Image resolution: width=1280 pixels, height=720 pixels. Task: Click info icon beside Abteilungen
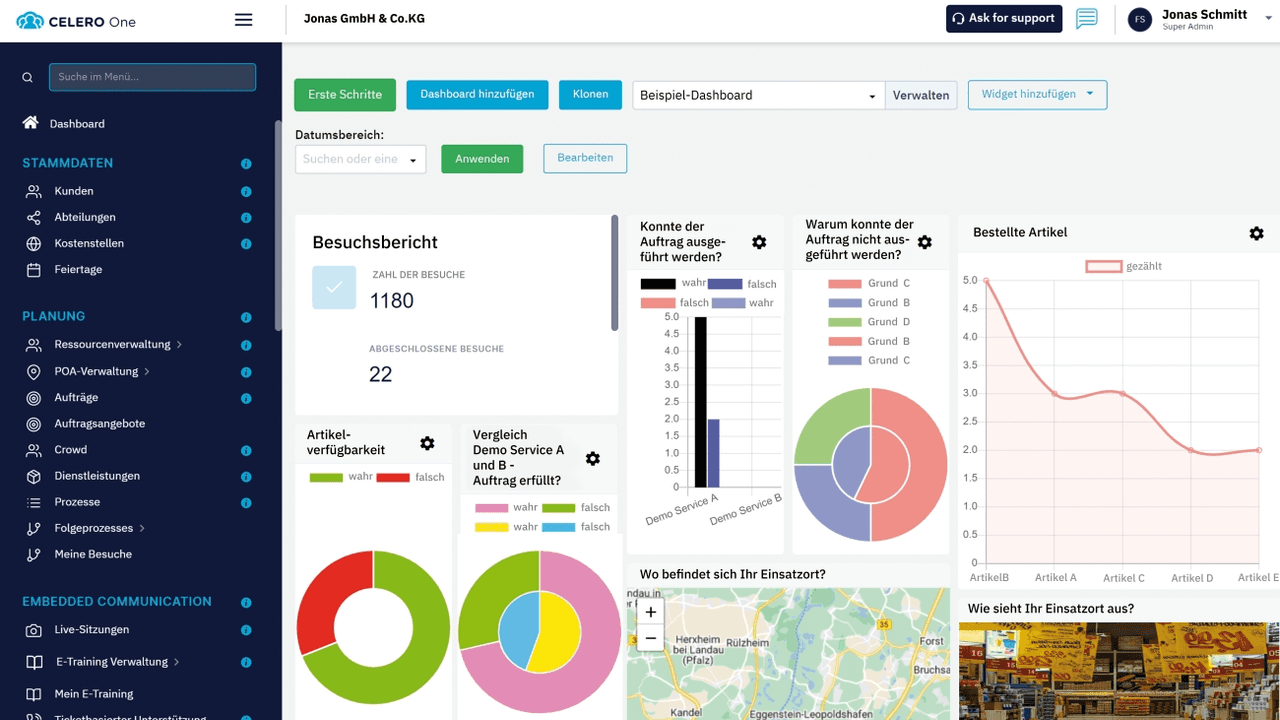246,218
